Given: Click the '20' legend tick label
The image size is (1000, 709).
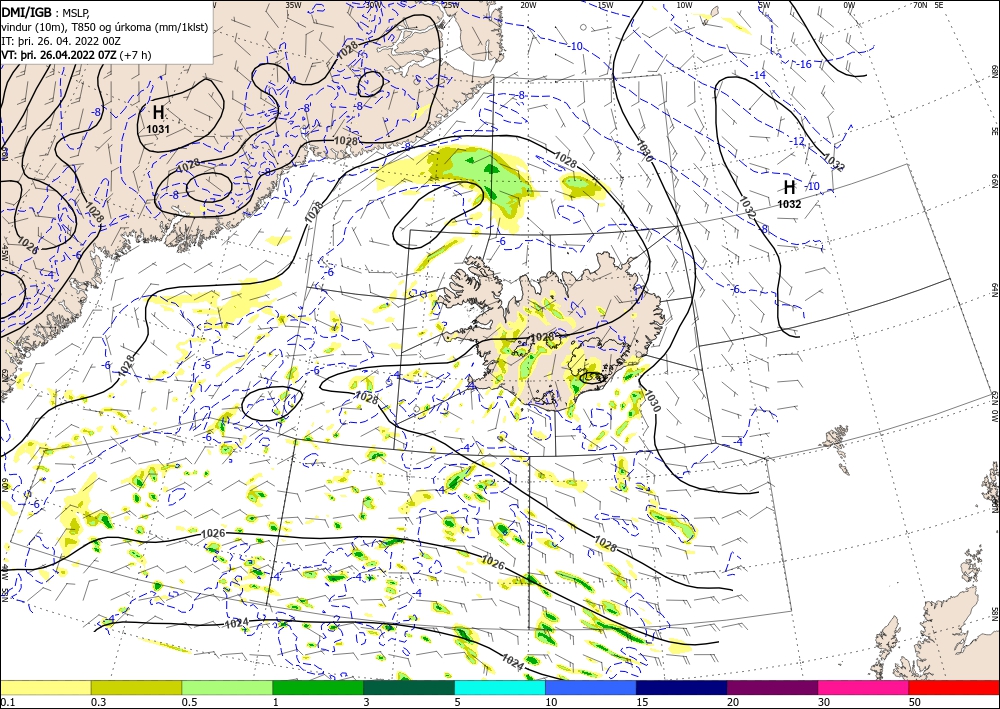Looking at the screenshot, I should 733,702.
